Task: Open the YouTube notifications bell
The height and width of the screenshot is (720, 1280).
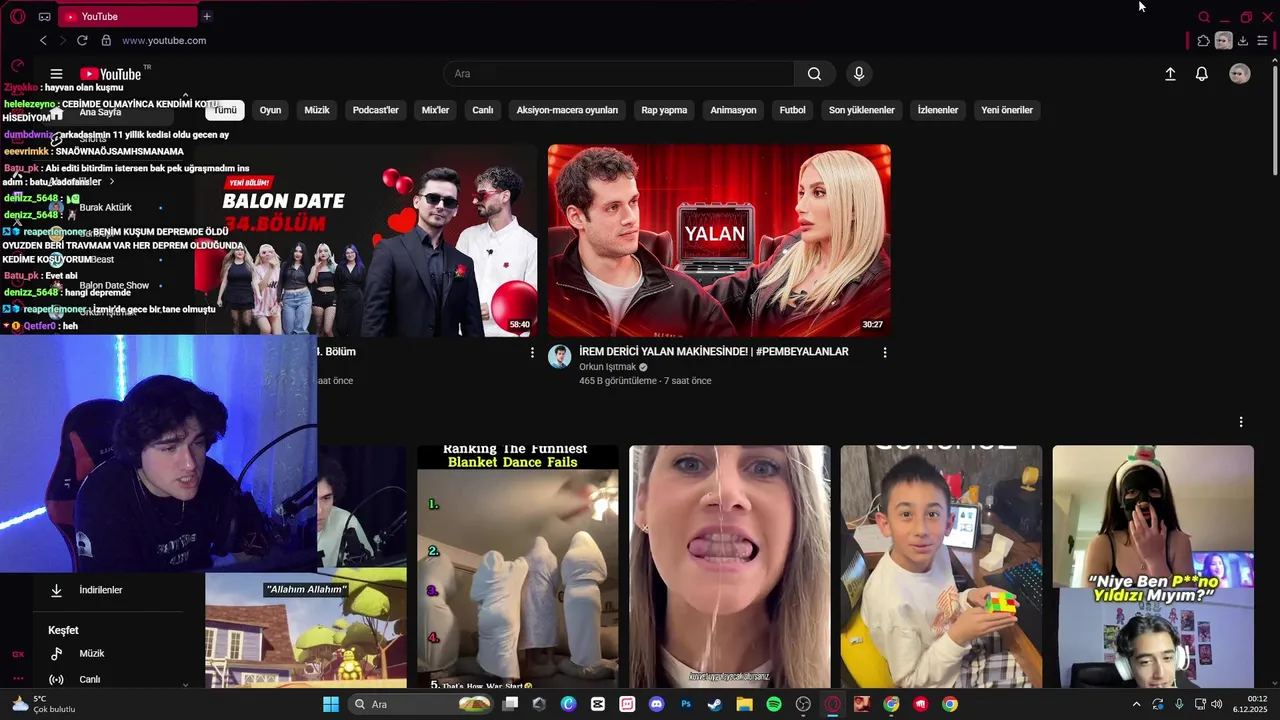Action: click(1202, 74)
